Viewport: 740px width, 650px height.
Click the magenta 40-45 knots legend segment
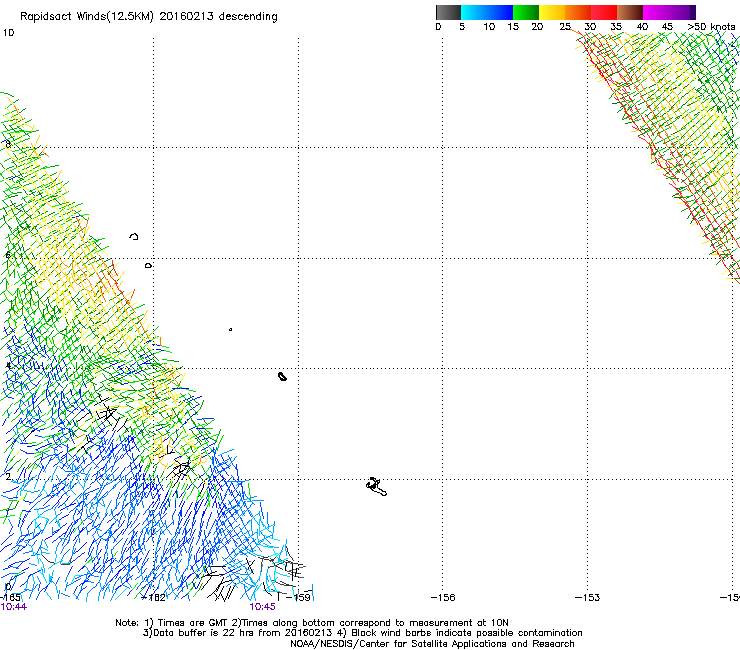pyautogui.click(x=656, y=12)
